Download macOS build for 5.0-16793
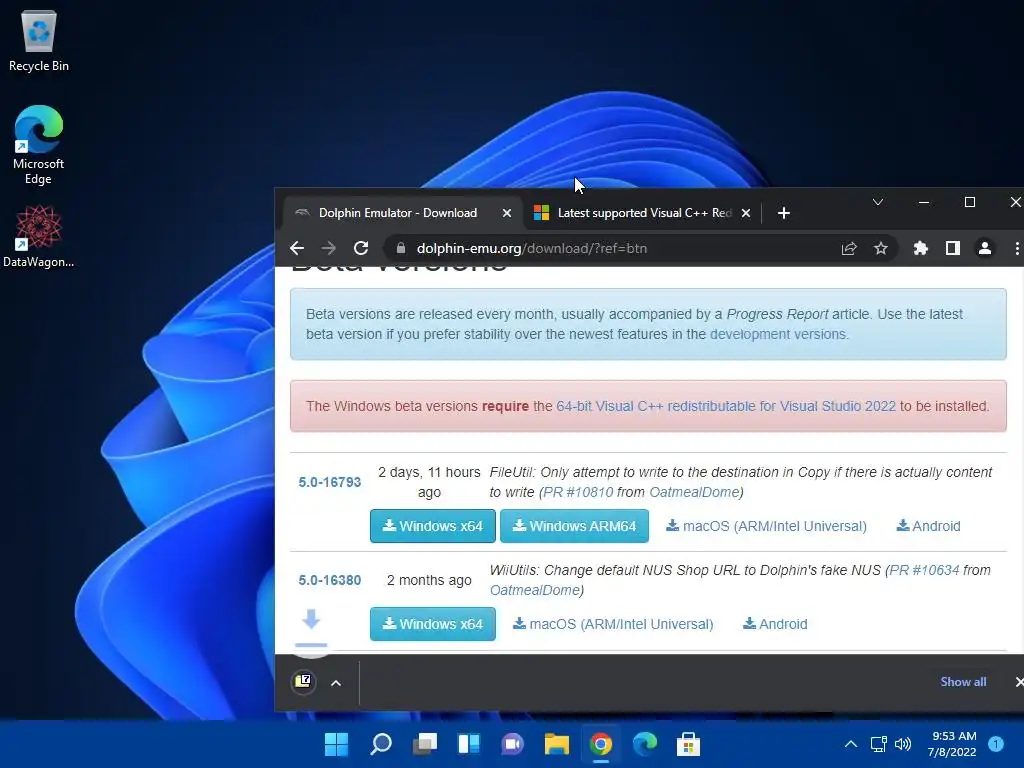This screenshot has height=768, width=1024. tap(766, 526)
